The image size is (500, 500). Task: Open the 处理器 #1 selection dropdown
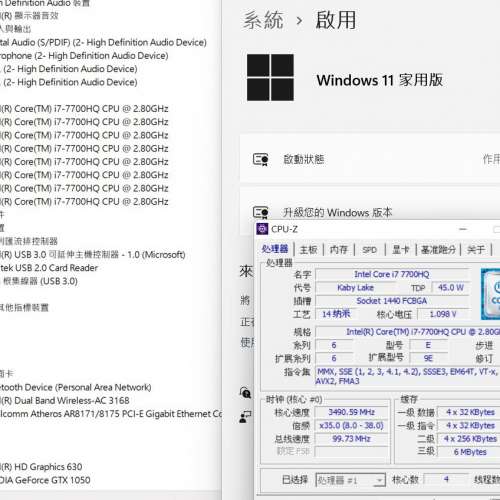[x=351, y=480]
